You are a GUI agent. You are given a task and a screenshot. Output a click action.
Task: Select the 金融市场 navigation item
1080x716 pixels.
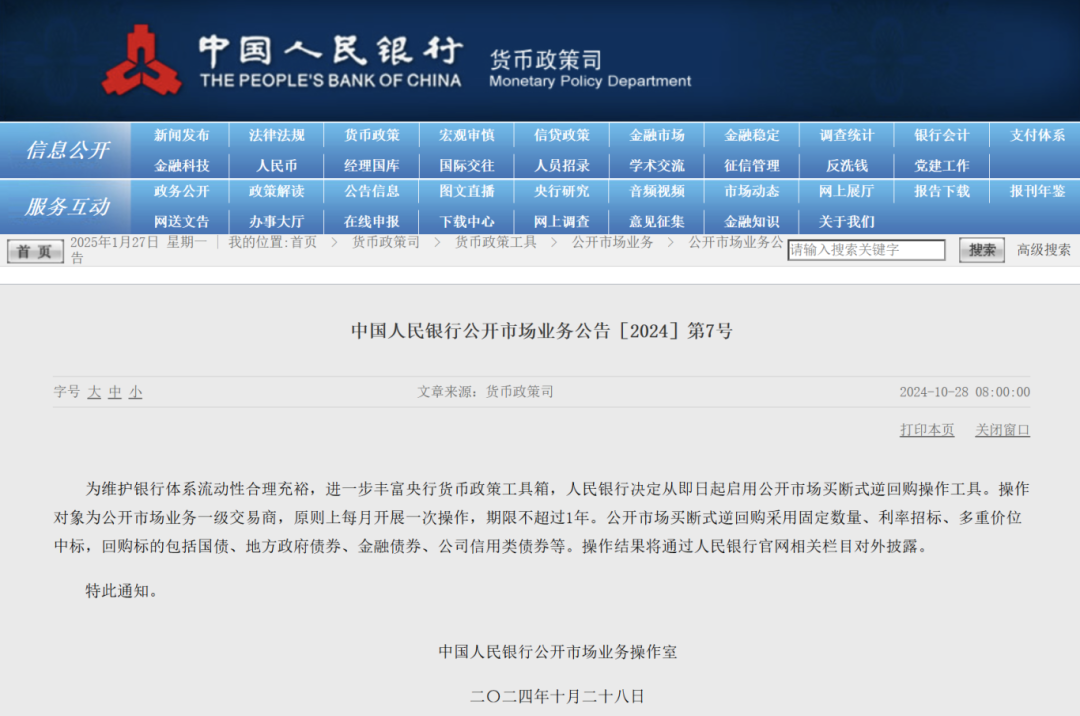point(657,136)
